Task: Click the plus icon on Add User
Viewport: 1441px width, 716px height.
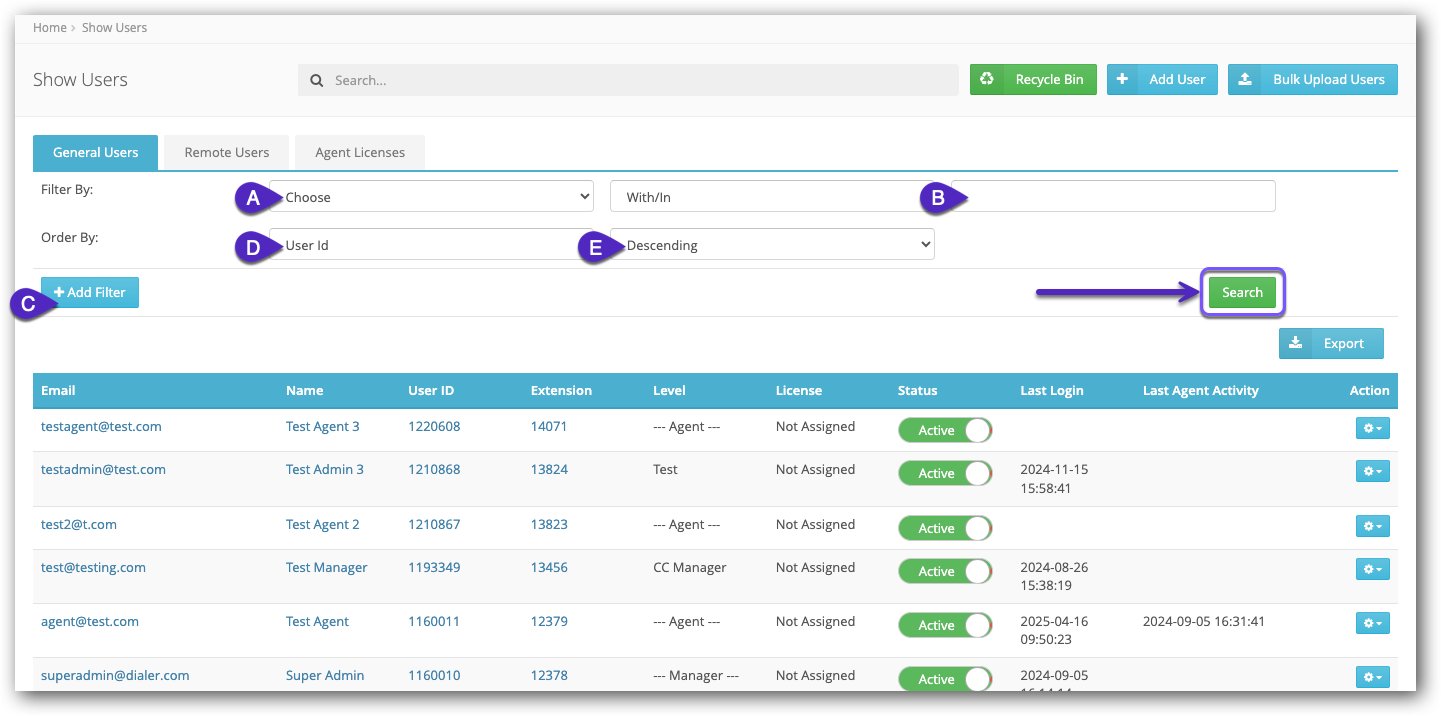Action: pos(1123,79)
